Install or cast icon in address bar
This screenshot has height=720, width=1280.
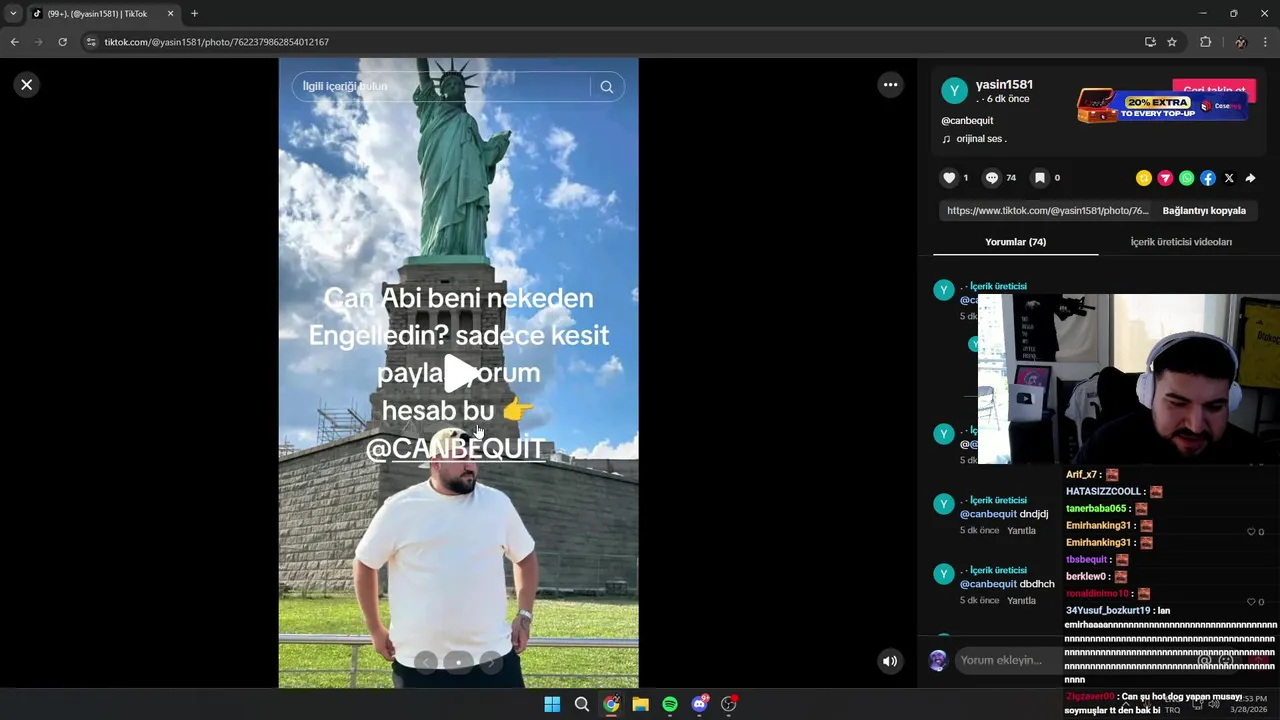click(1150, 42)
